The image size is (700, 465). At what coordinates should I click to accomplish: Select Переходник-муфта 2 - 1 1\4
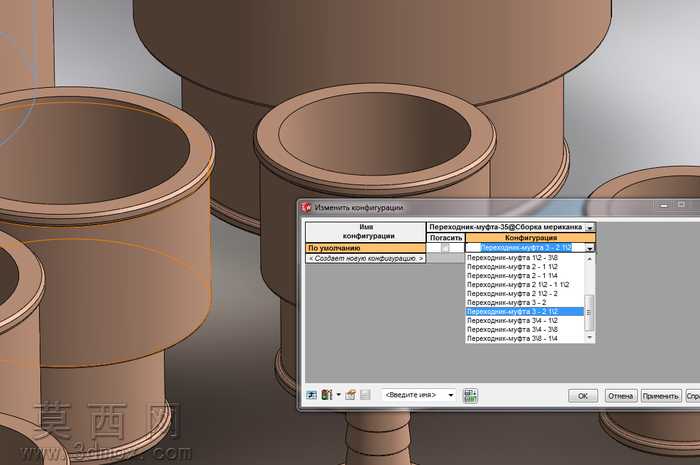coord(525,275)
